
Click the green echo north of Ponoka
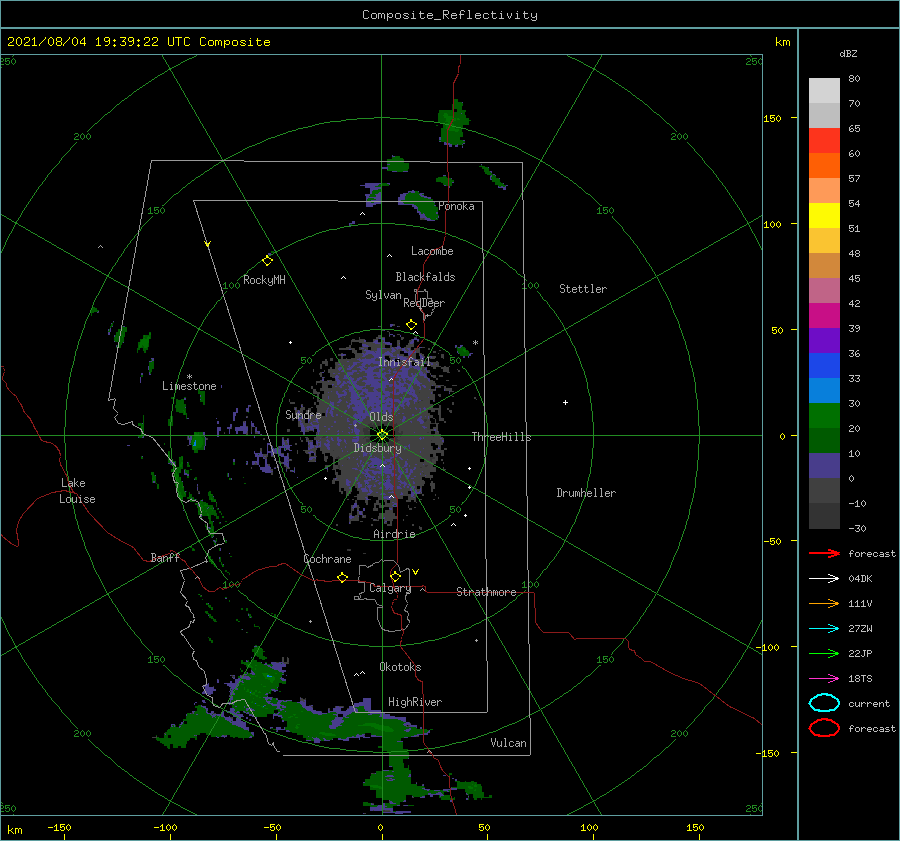(453, 123)
